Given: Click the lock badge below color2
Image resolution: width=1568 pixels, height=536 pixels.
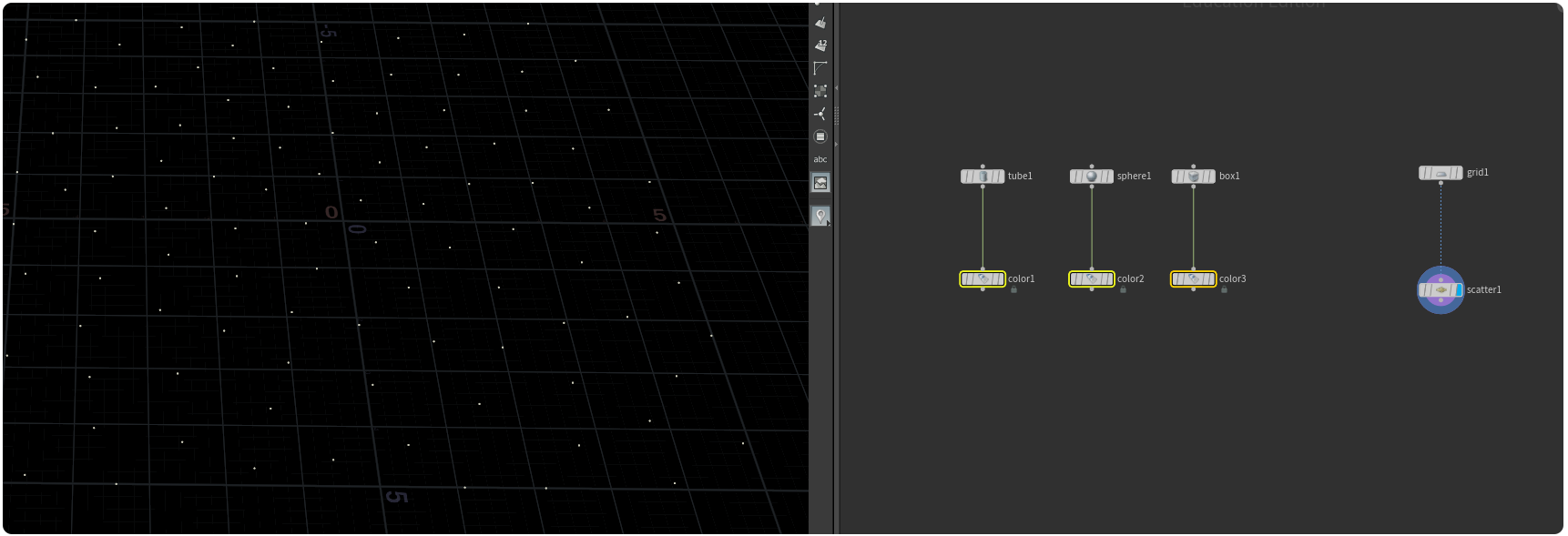Looking at the screenshot, I should click(1123, 289).
